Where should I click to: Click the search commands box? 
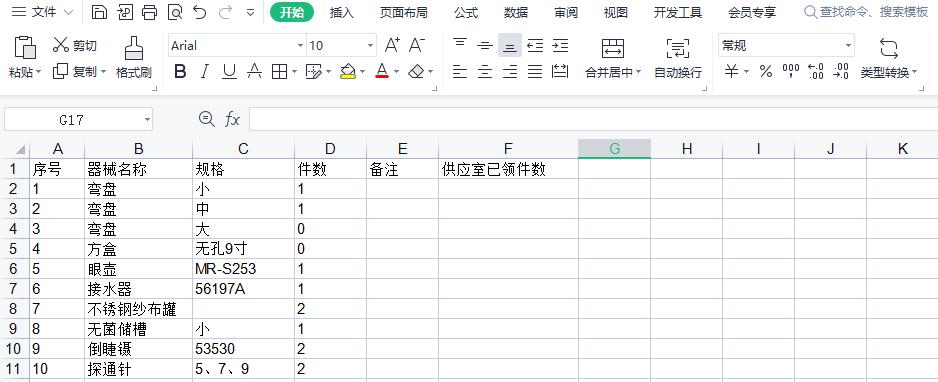866,12
